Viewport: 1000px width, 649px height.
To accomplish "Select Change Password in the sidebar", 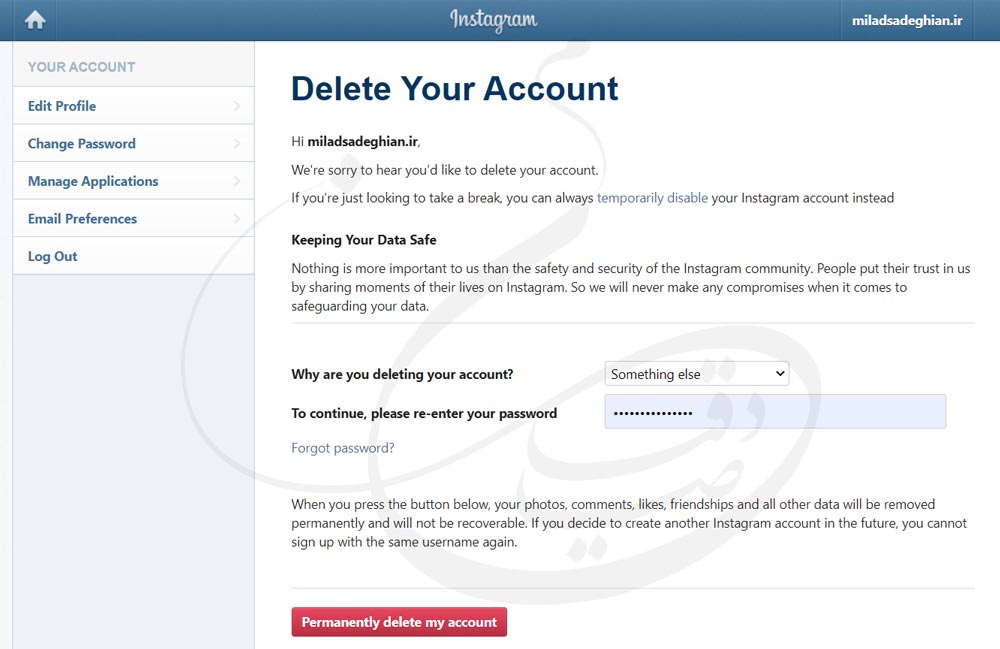I will (82, 144).
